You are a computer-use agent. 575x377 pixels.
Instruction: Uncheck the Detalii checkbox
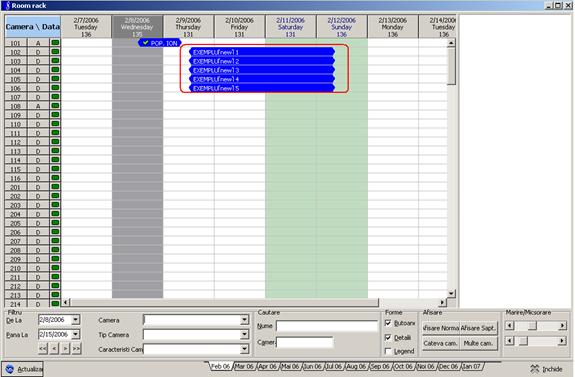[388, 337]
